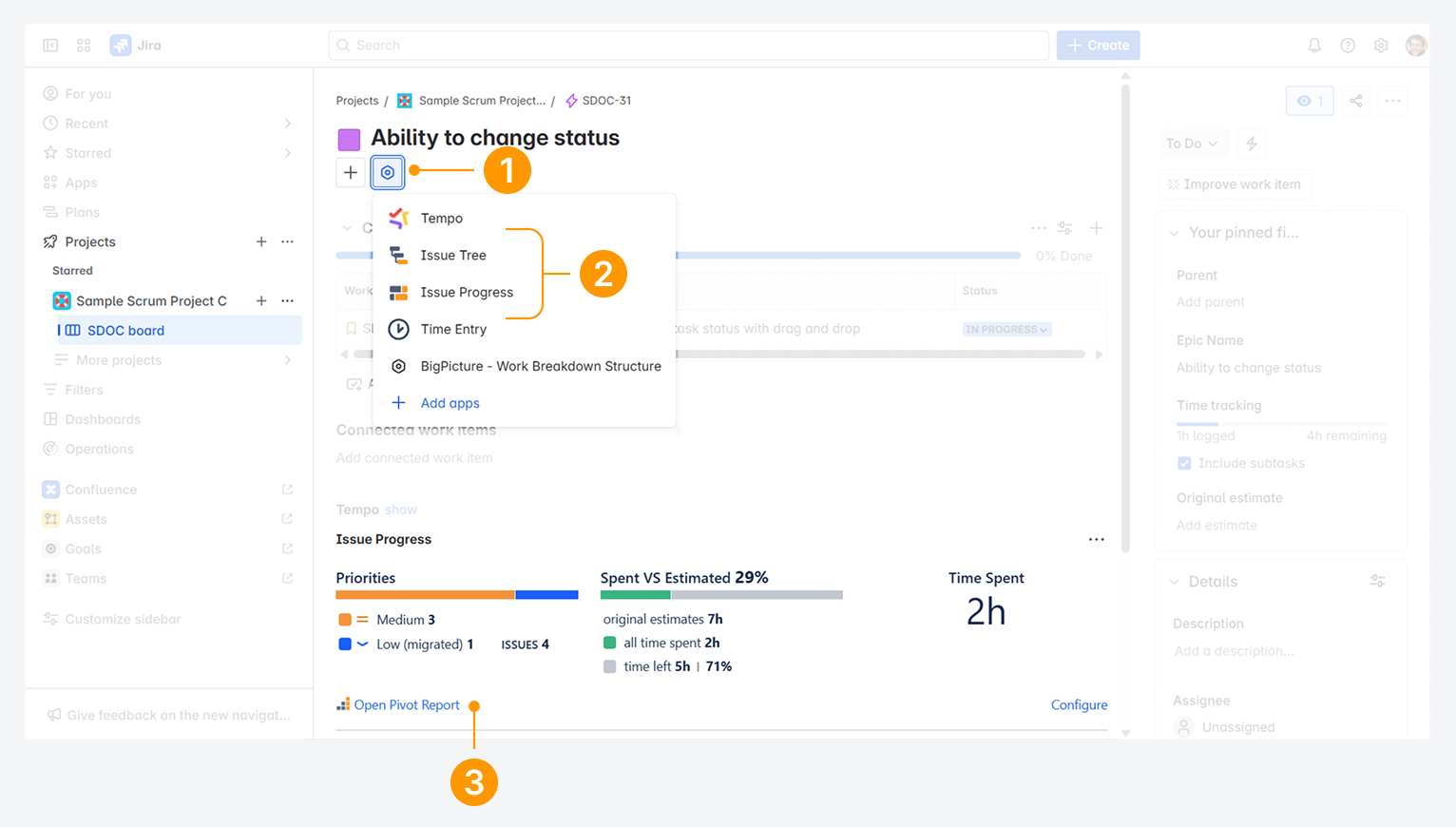Click Customize sidebar
The height and width of the screenshot is (827, 1456).
(x=123, y=619)
